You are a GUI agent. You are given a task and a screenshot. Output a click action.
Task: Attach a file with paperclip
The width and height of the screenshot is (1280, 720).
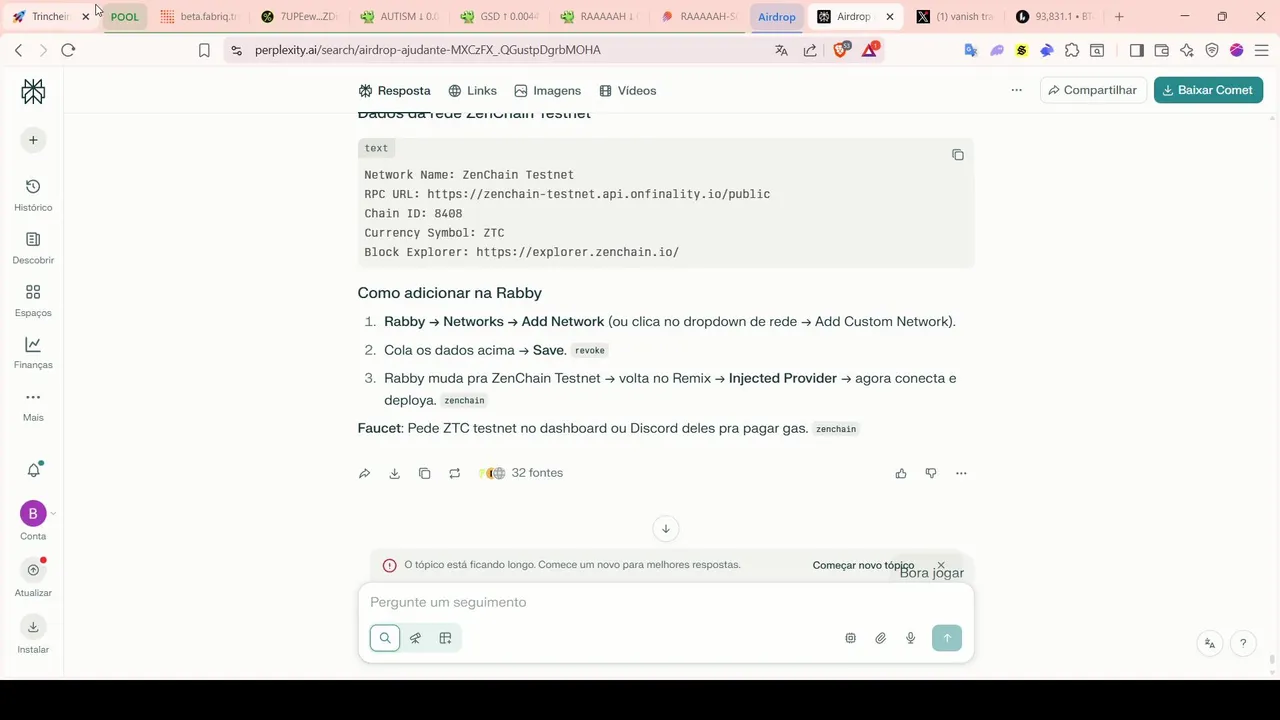click(880, 638)
